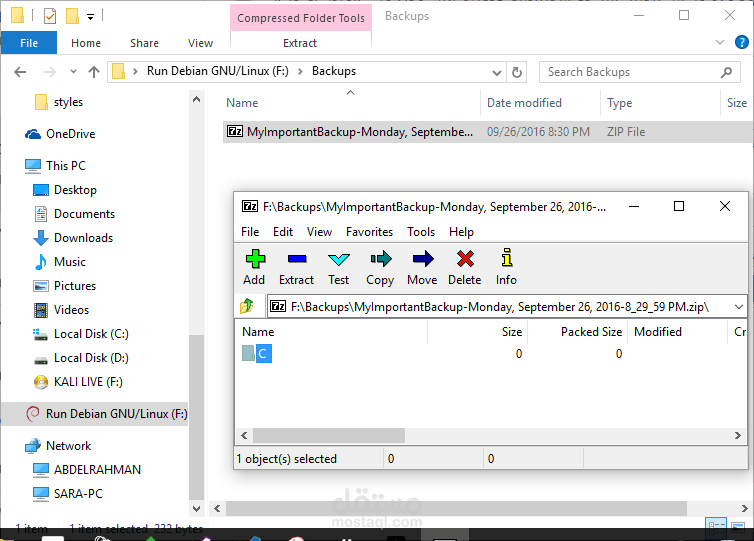Open Customize Quick Access Toolbar dropdown
Image resolution: width=754 pixels, height=541 pixels.
90,17
